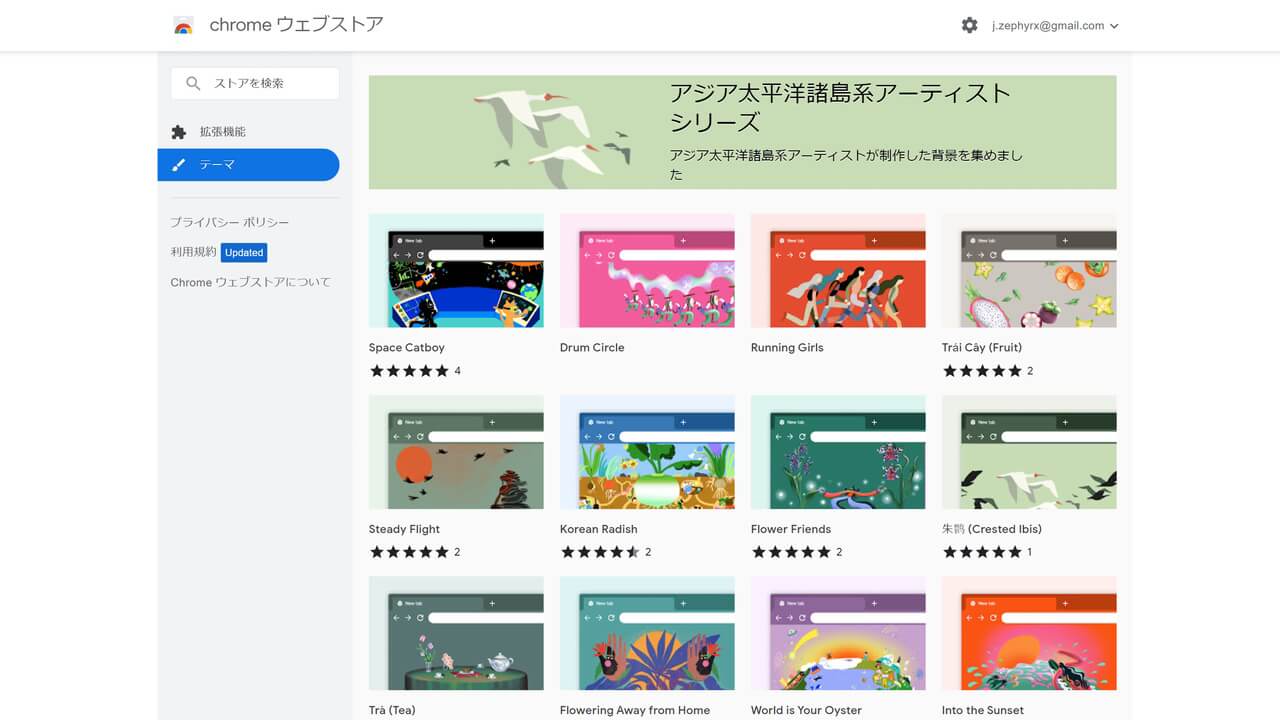Click Space Catboy's five-star rating
Screen dimensions: 1280x720
pyautogui.click(x=409, y=371)
